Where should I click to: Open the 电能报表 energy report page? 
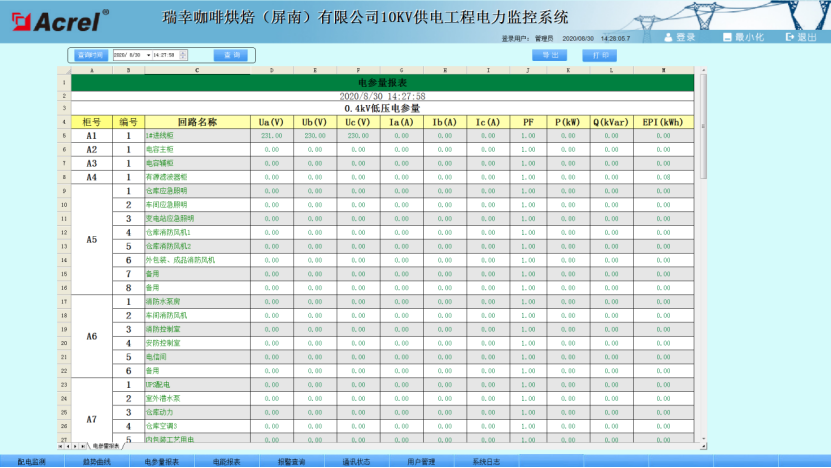pos(226,462)
